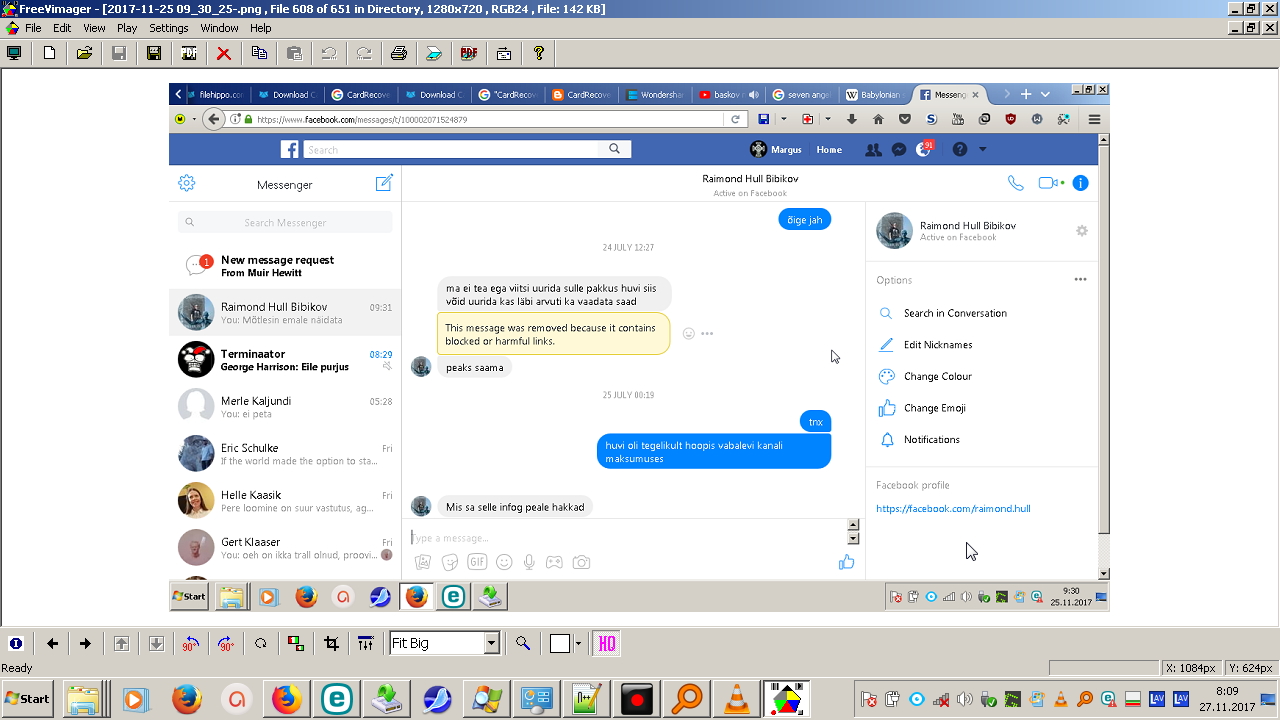
Task: Rotate the image 90° counter-clockwise
Action: point(191,643)
